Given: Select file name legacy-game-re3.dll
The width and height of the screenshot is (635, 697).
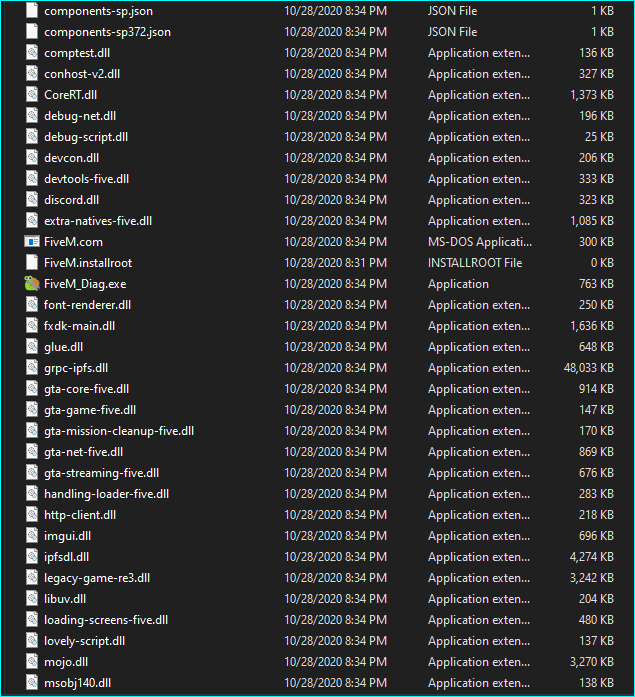Looking at the screenshot, I should (x=97, y=577).
